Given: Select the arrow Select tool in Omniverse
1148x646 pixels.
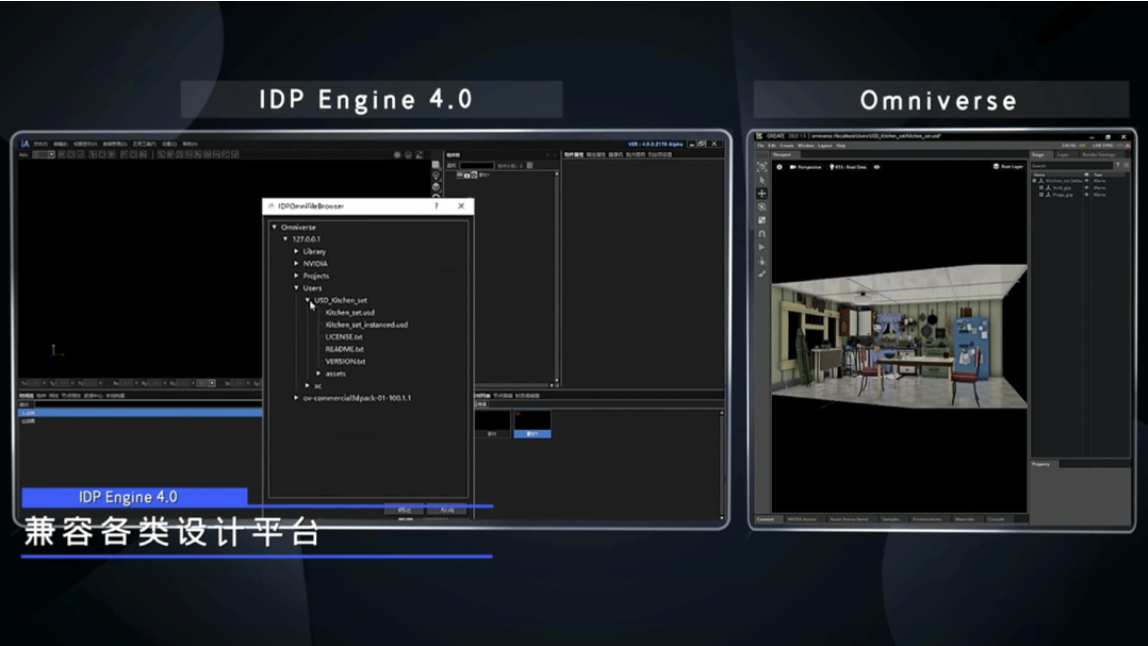Looking at the screenshot, I should pyautogui.click(x=762, y=180).
